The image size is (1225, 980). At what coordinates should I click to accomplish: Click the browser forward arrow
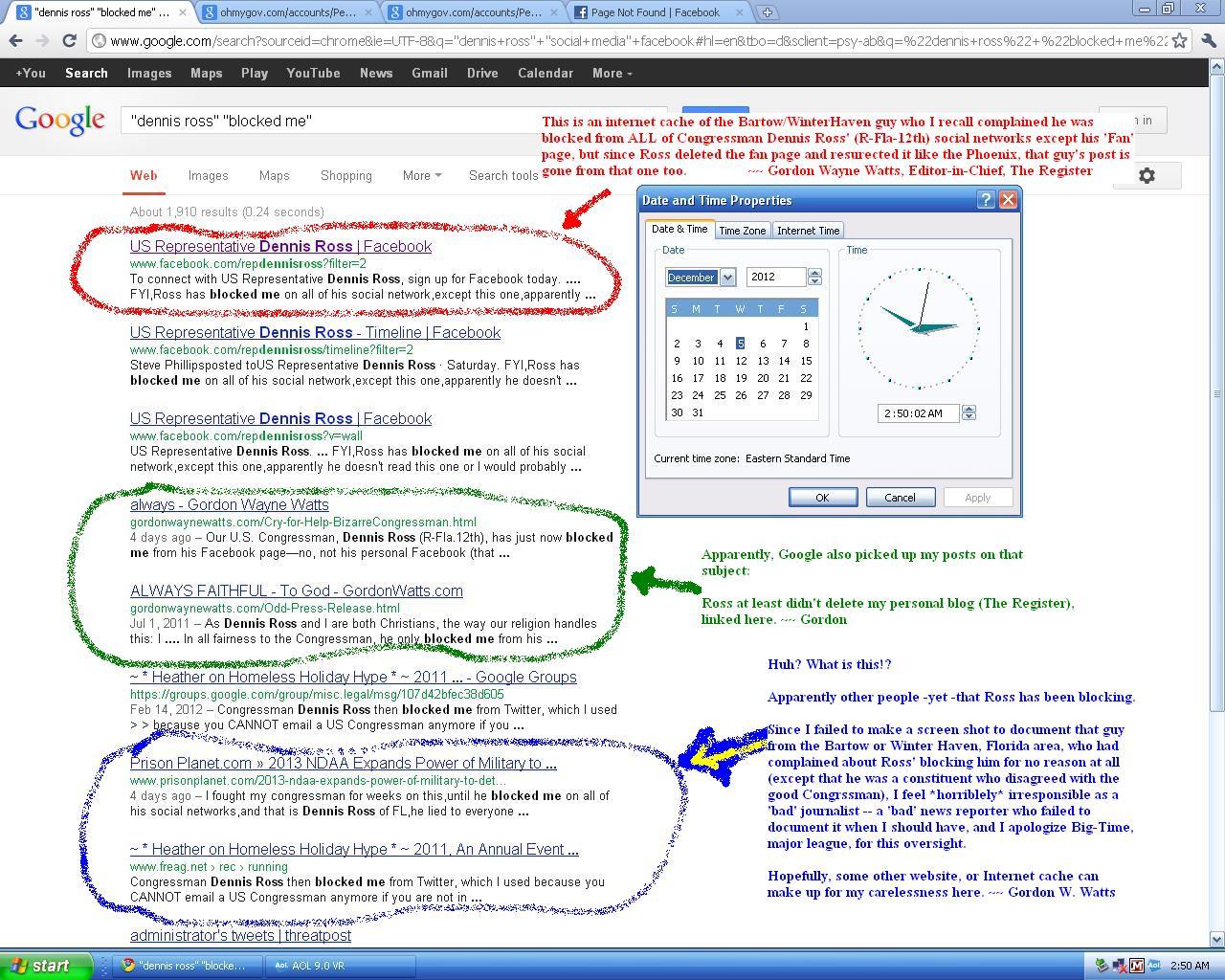[42, 40]
